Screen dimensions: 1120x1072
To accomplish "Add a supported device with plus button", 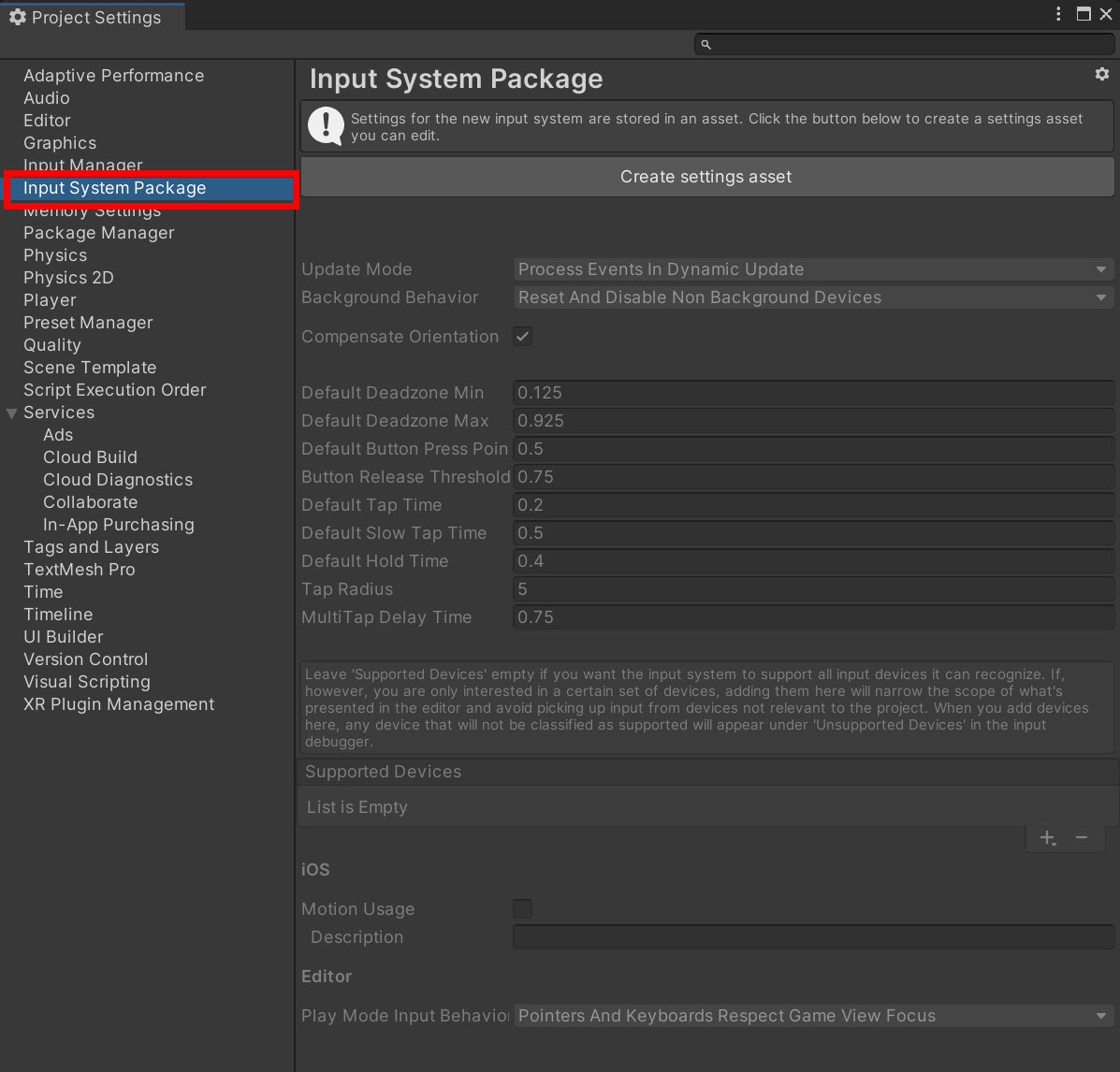I will (1047, 838).
